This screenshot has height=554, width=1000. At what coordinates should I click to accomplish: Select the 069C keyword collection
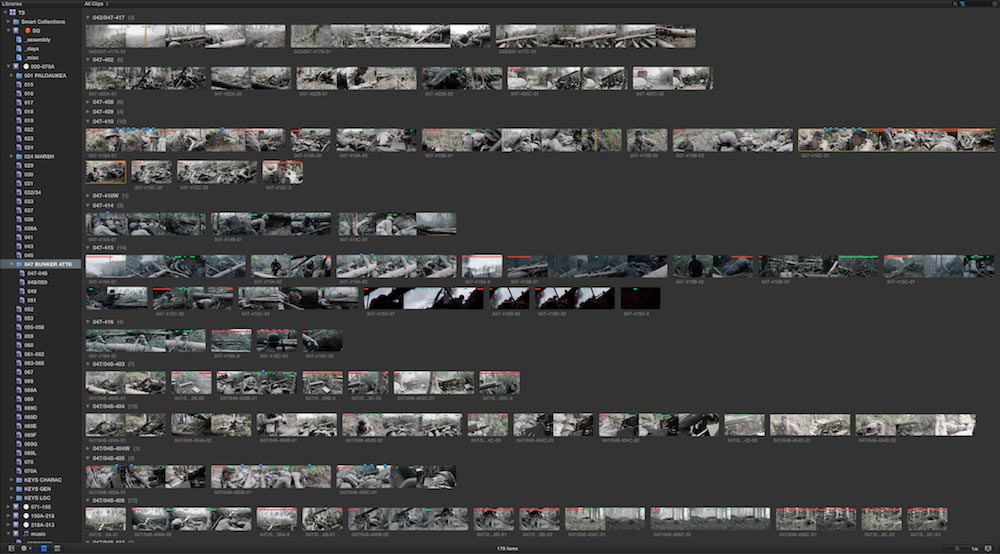(31, 408)
